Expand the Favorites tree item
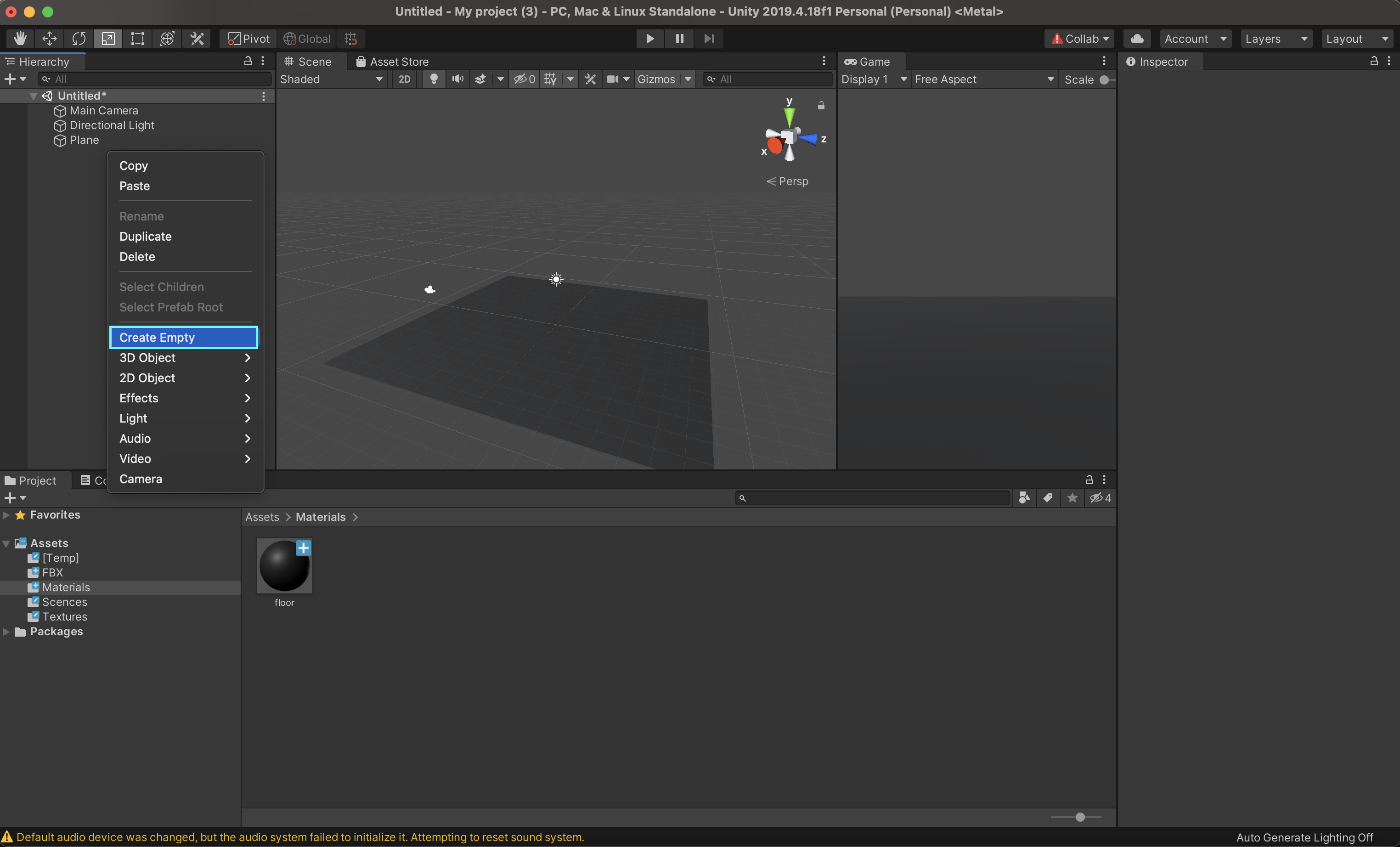The image size is (1400, 847). [x=6, y=514]
